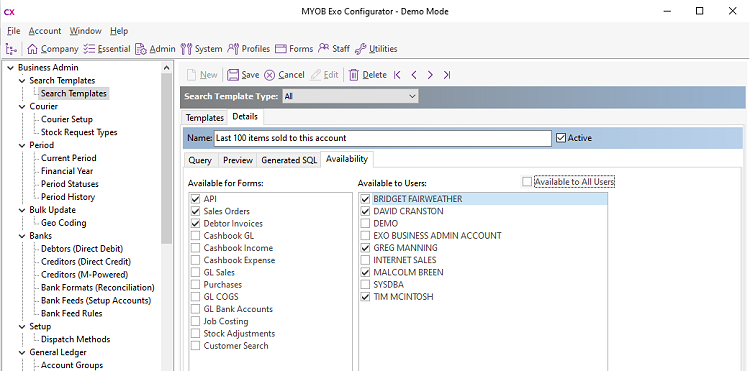Screen dimensions: 750x371
Task: Open the Utilities wrench icon
Action: tap(361, 49)
